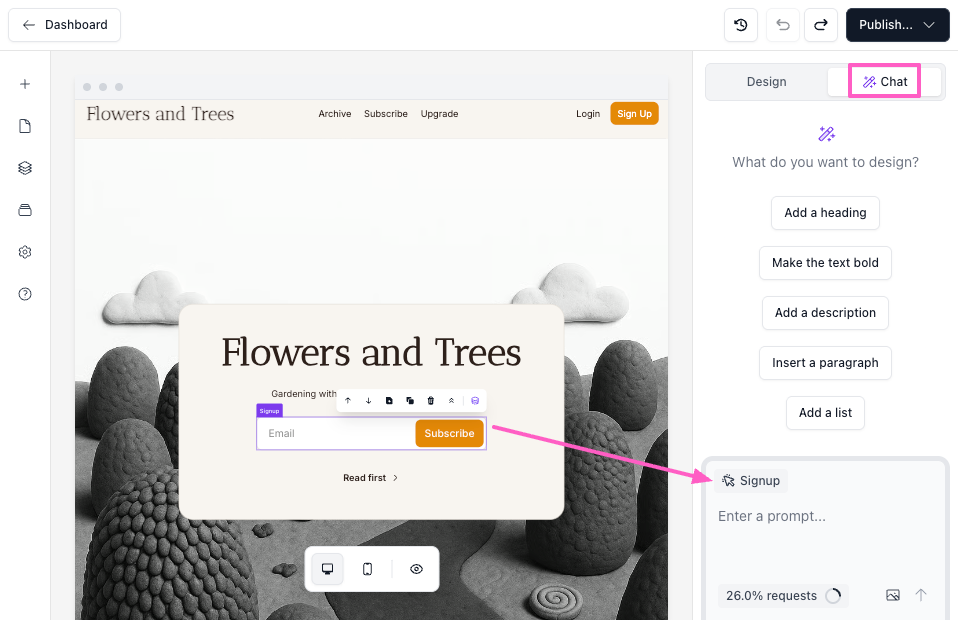Viewport: 958px width, 620px height.
Task: Open the layers panel icon
Action: [x=25, y=168]
